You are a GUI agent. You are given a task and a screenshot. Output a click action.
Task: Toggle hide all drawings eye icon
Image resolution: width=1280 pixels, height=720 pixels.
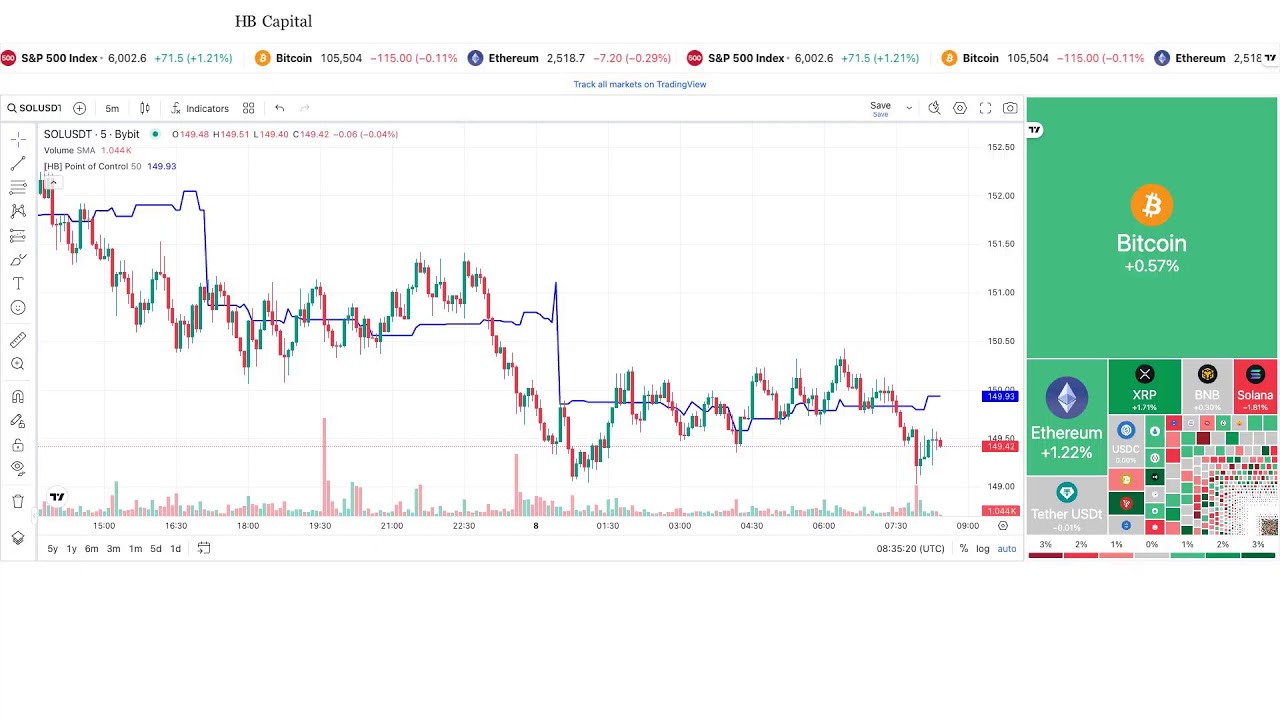[x=18, y=467]
